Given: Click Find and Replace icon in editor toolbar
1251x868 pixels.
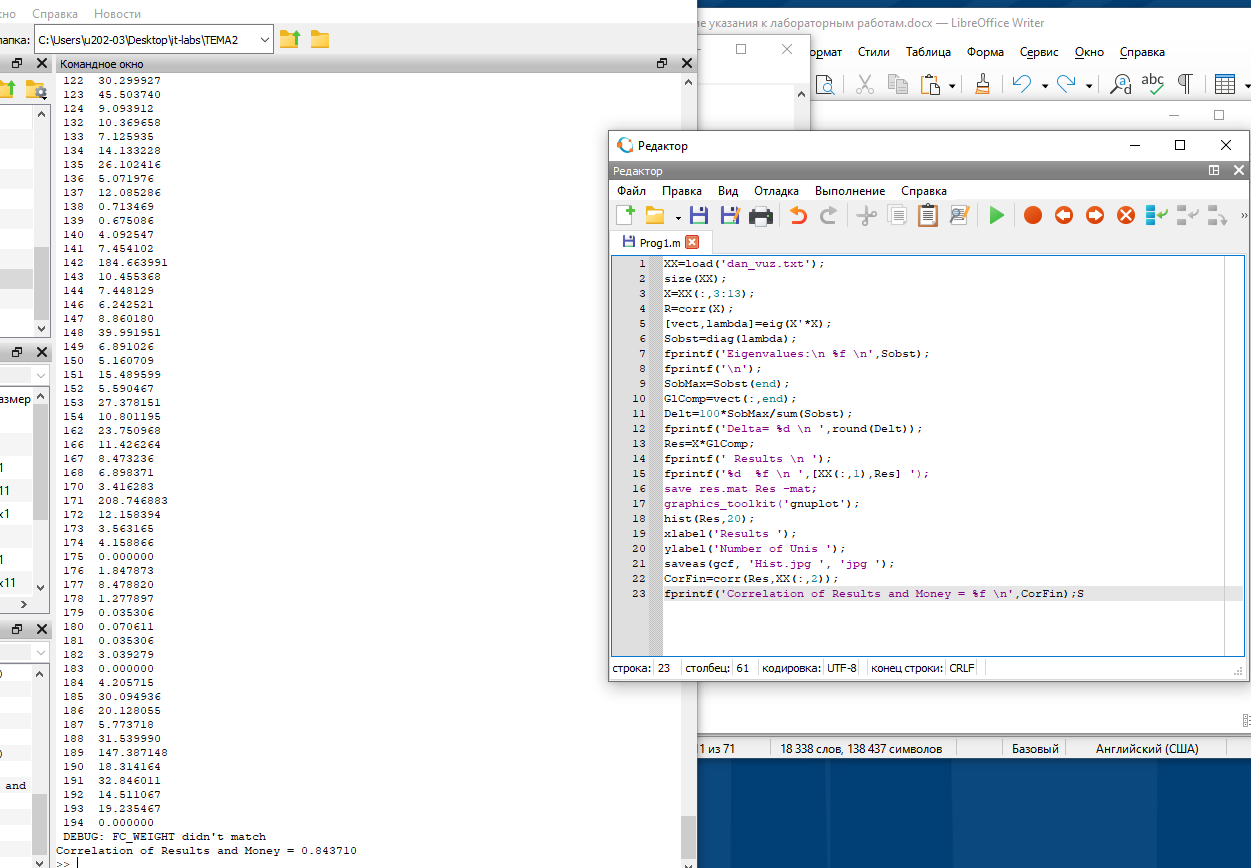Looking at the screenshot, I should (960, 215).
